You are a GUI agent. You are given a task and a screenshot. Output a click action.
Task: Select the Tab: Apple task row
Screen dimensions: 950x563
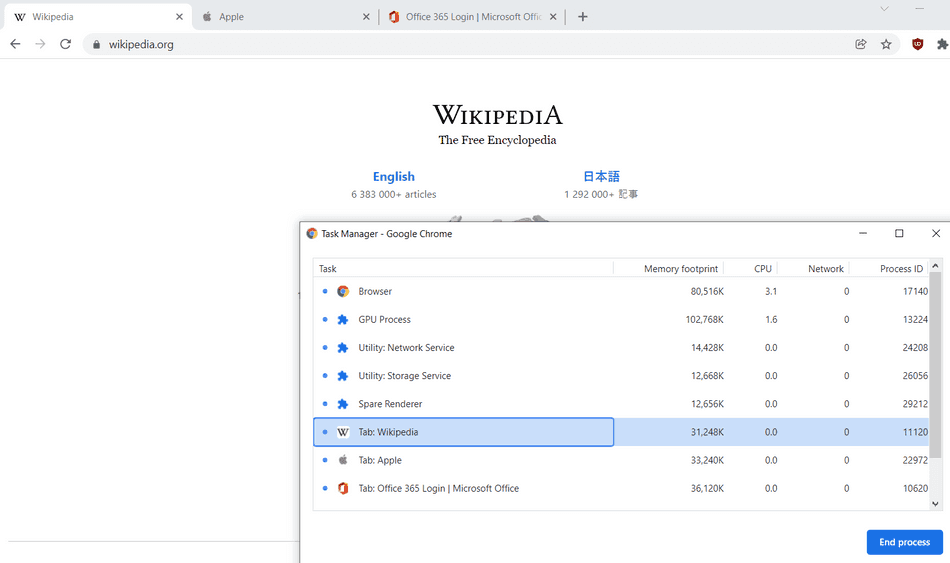tap(621, 460)
